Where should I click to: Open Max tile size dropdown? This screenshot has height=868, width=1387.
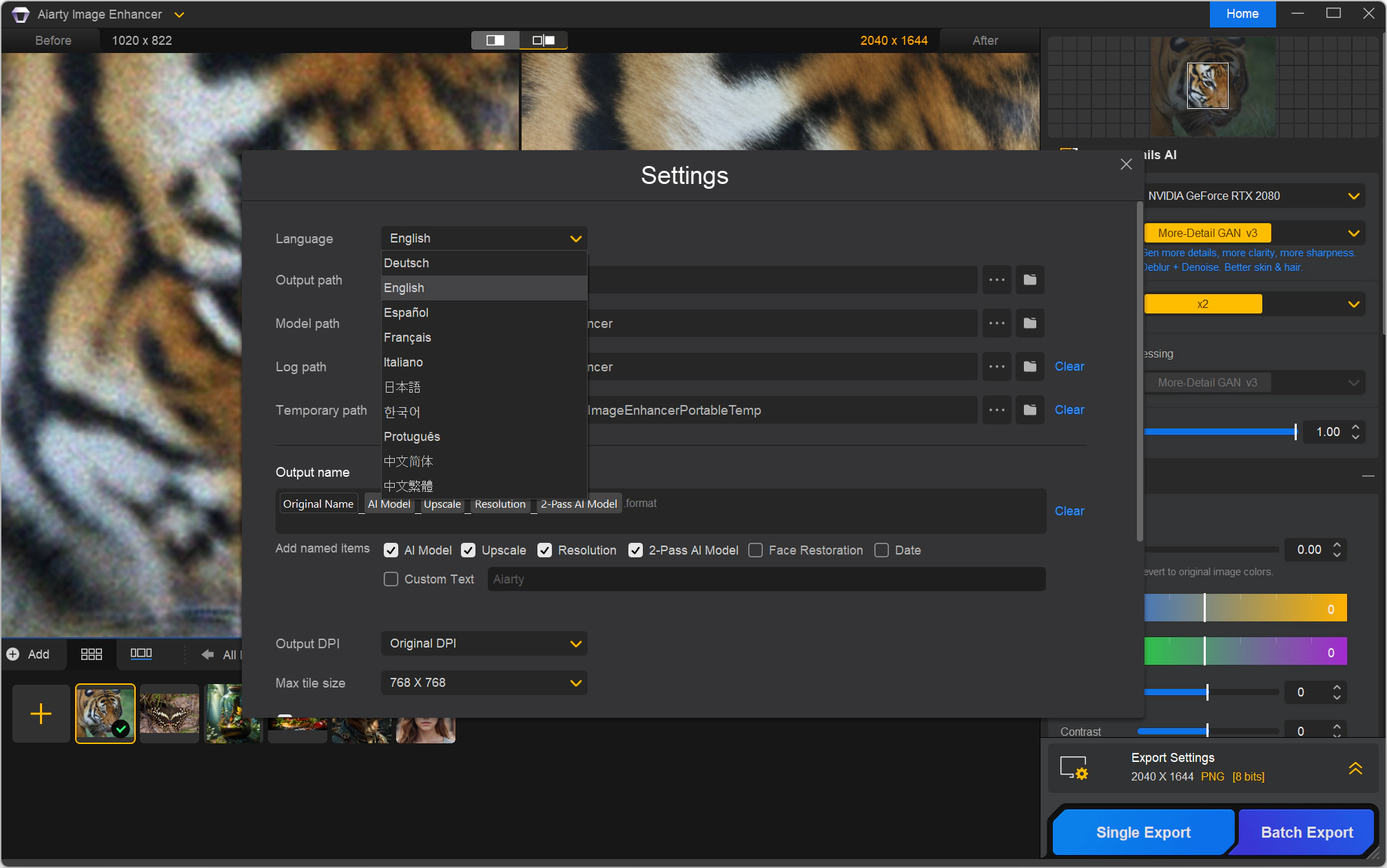(484, 683)
